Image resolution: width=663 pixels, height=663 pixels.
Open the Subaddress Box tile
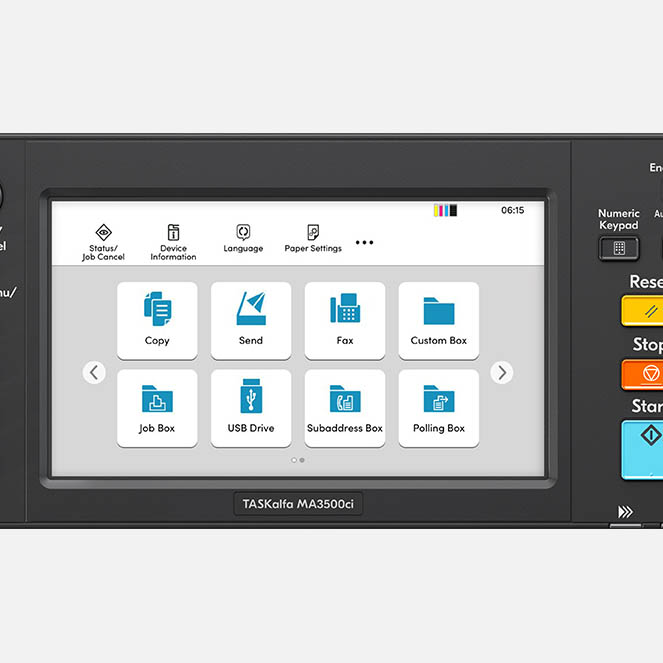click(345, 408)
